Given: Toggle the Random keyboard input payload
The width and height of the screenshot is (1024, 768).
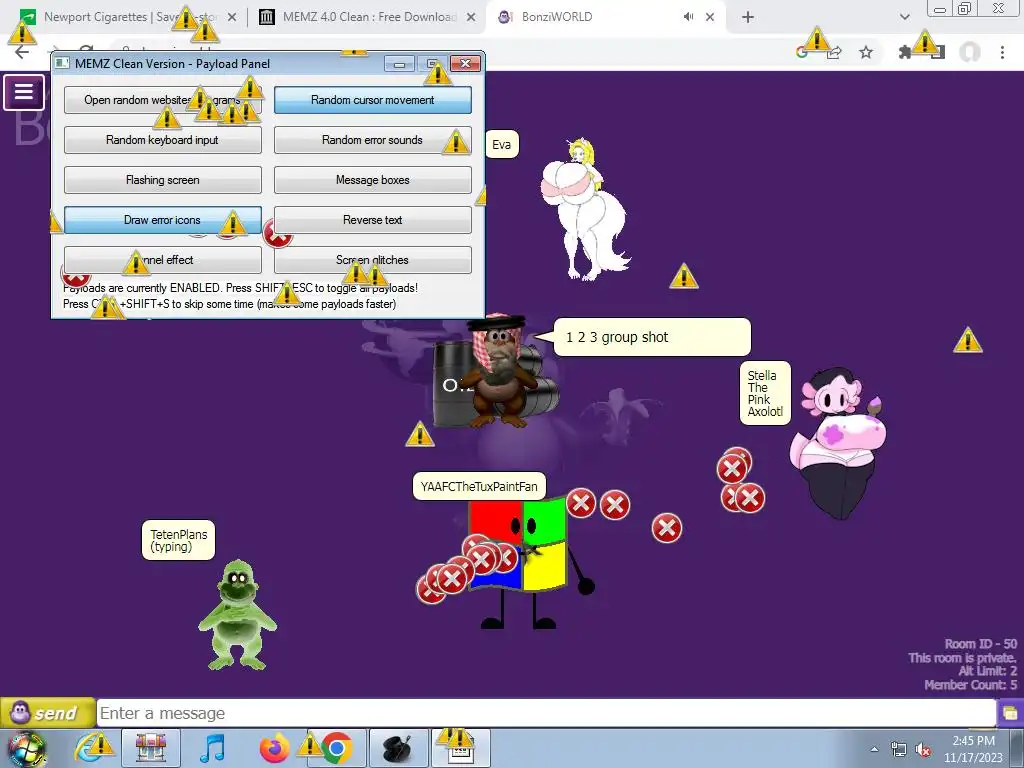Looking at the screenshot, I should click(163, 140).
